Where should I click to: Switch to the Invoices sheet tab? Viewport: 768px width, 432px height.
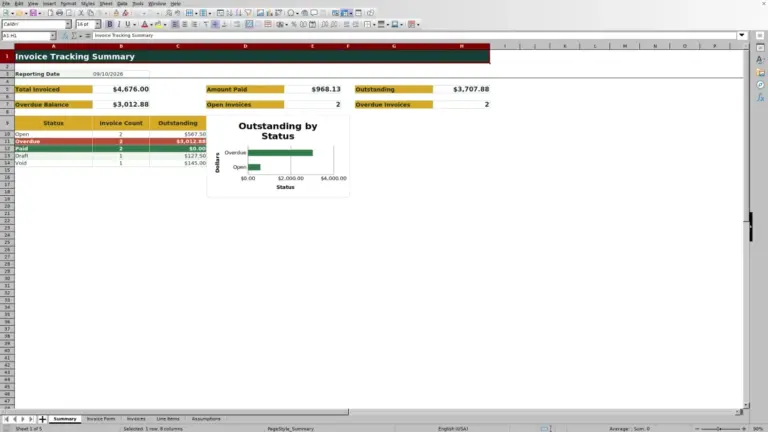point(136,419)
